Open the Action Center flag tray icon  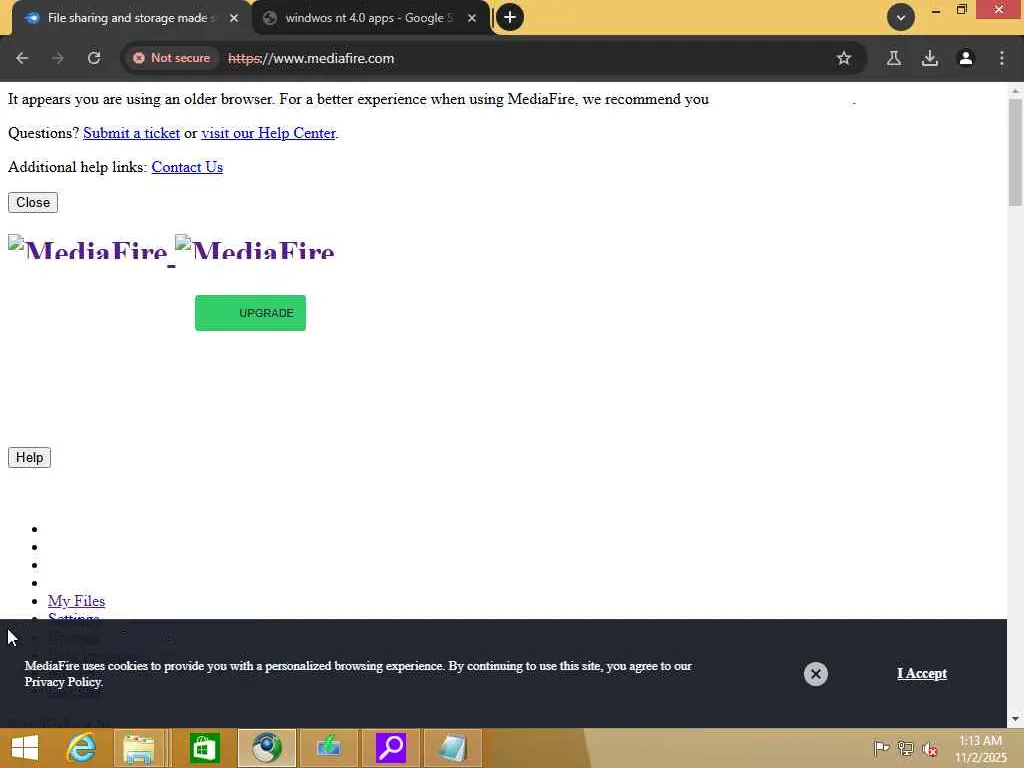click(x=881, y=748)
